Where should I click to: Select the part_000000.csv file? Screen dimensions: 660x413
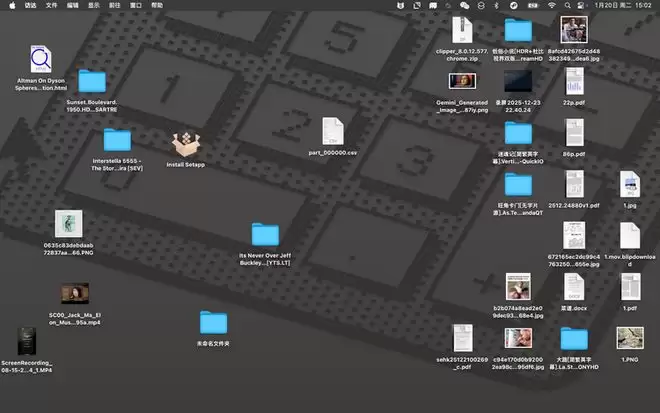[333, 134]
